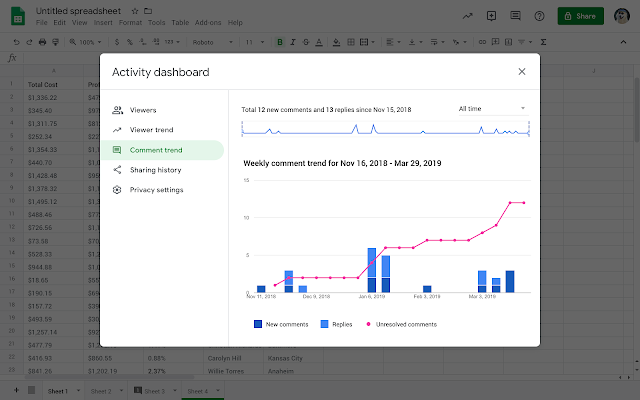Screen dimensions: 640x400
Task: Expand the All time range dropdown
Action: 492,108
